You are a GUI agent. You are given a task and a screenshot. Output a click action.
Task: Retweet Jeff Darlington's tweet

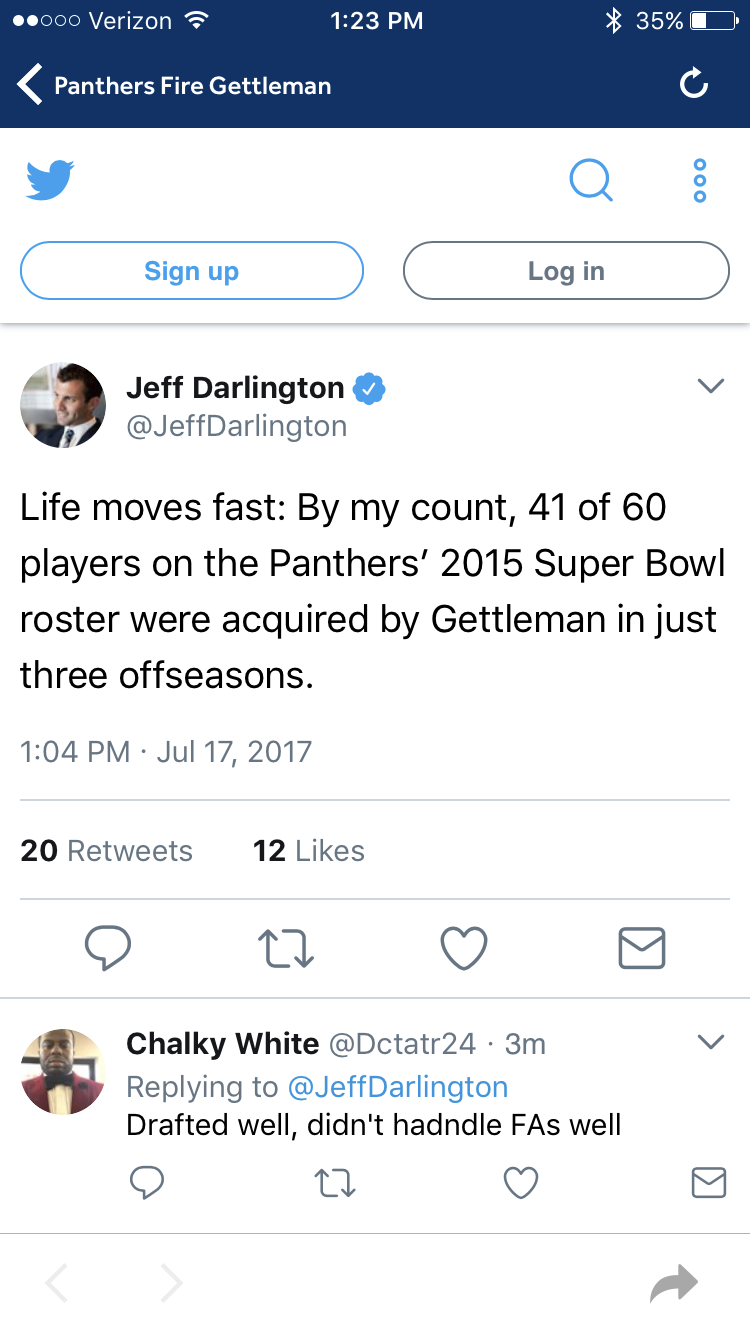pos(288,948)
